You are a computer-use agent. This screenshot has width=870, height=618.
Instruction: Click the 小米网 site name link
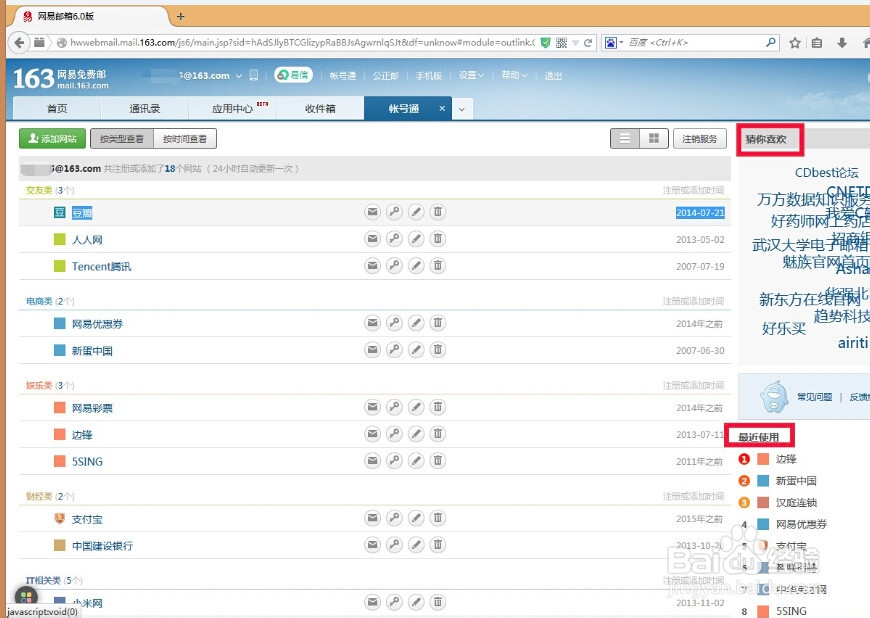tap(87, 603)
